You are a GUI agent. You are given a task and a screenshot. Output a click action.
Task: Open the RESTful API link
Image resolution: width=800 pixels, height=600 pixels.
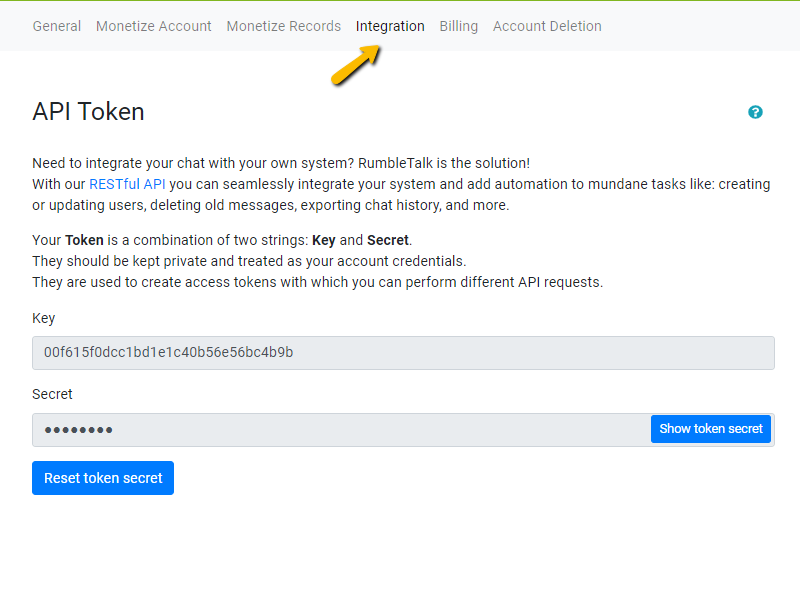[x=127, y=183]
